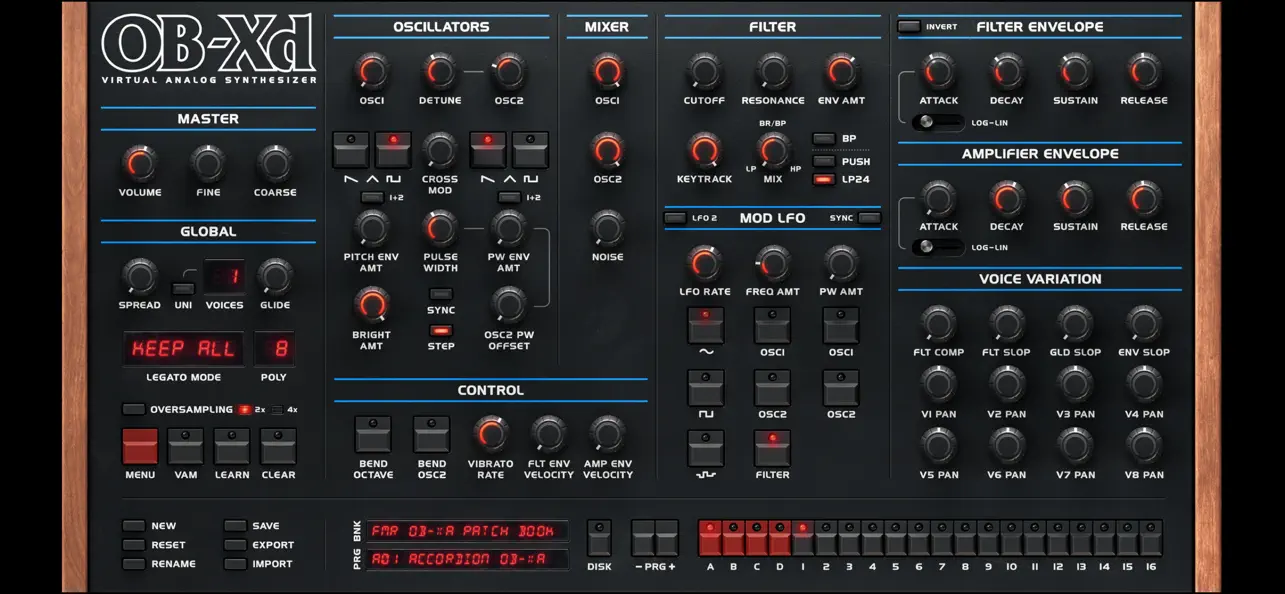Screen dimensions: 1285x594
Task: Click the VIBRATO RATE knob
Action: tap(490, 433)
